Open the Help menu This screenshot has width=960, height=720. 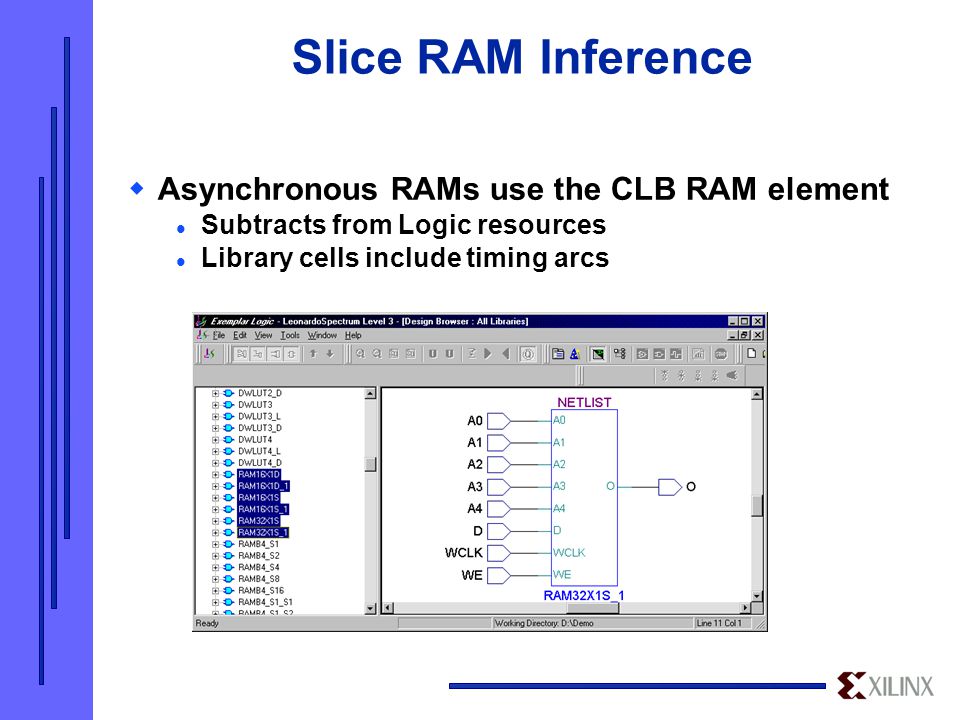(x=353, y=336)
